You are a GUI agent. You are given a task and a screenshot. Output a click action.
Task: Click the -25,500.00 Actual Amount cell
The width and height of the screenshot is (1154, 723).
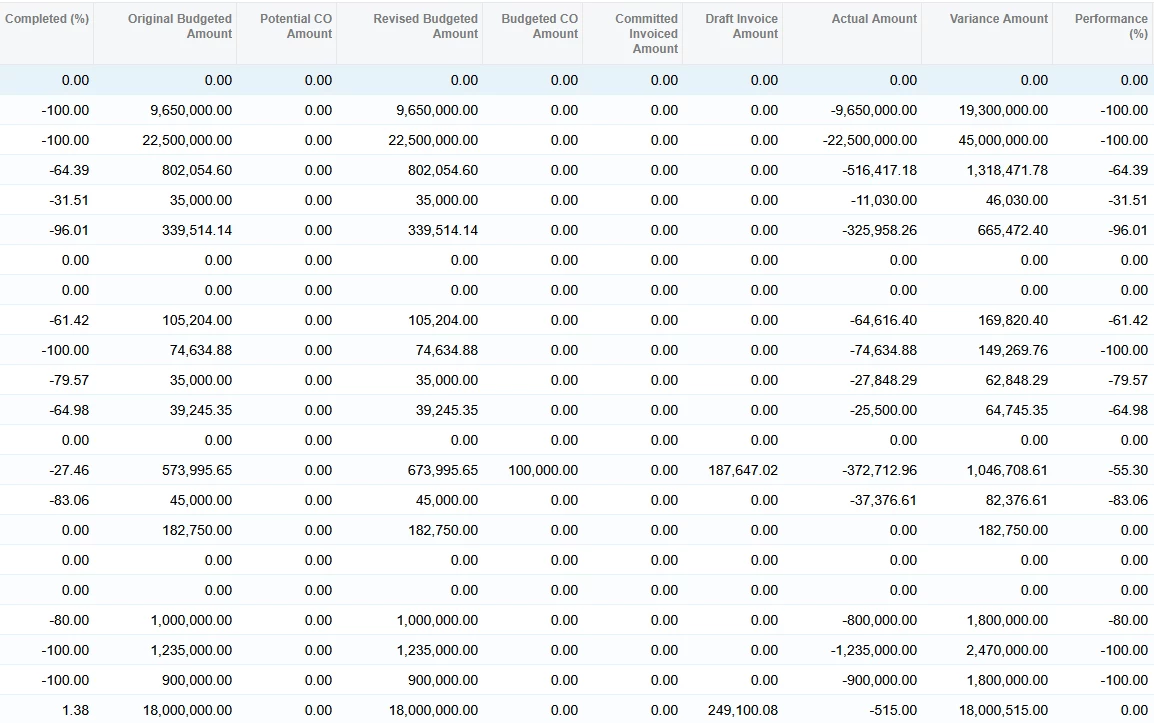[883, 411]
